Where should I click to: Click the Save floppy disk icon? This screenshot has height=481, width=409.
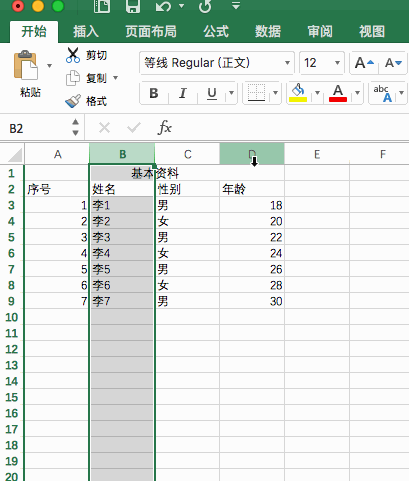click(133, 6)
